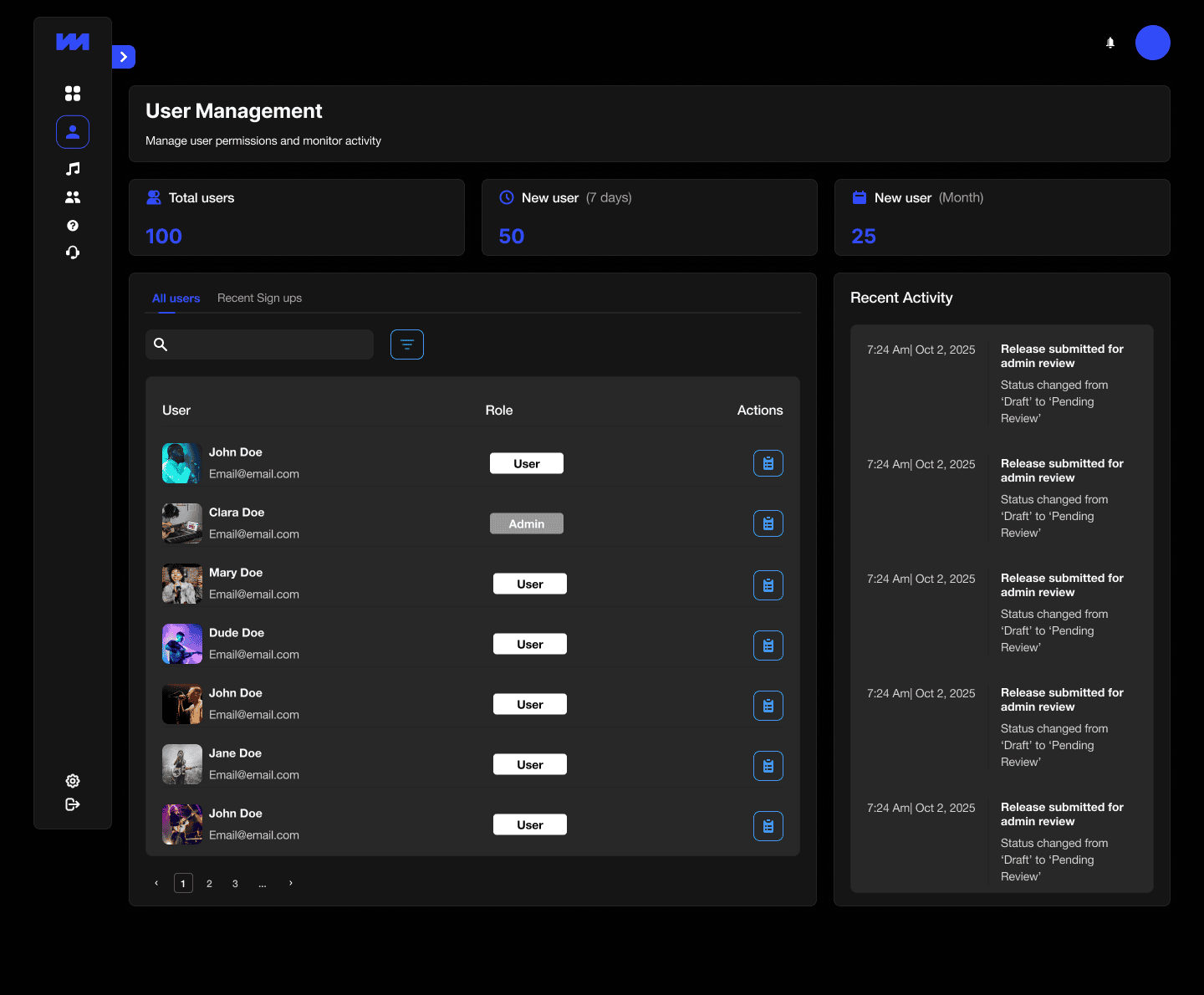Open the blue profile avatar
This screenshot has width=1204, height=995.
pos(1153,43)
